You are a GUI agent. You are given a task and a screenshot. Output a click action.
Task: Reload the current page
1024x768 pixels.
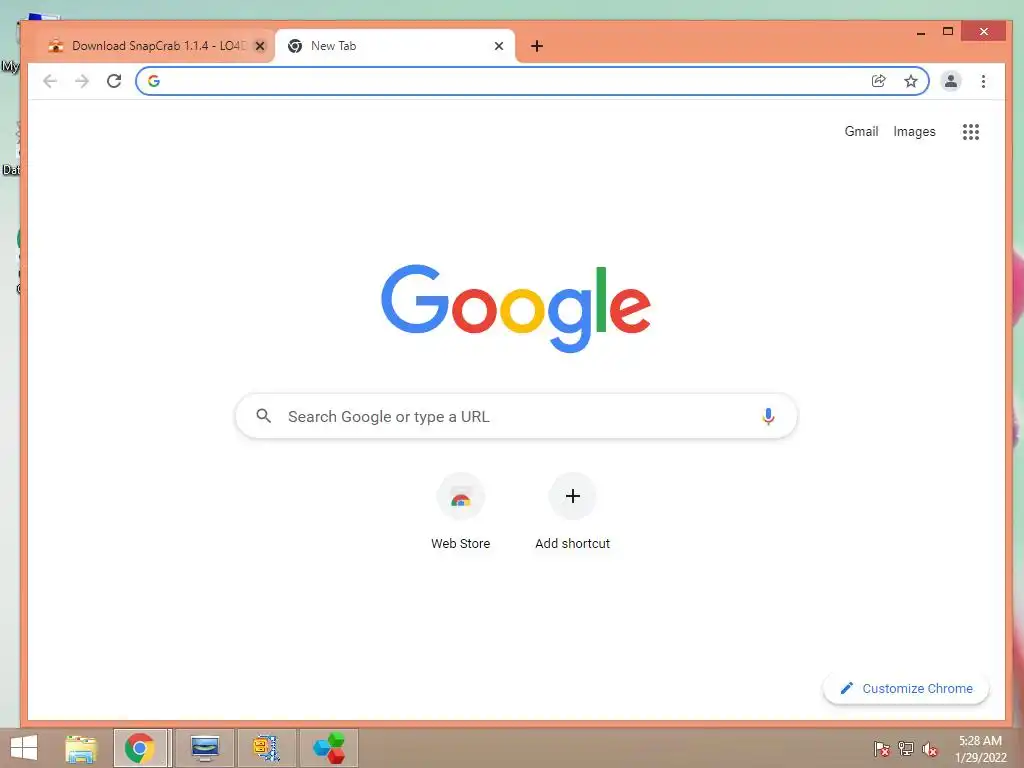[x=114, y=81]
